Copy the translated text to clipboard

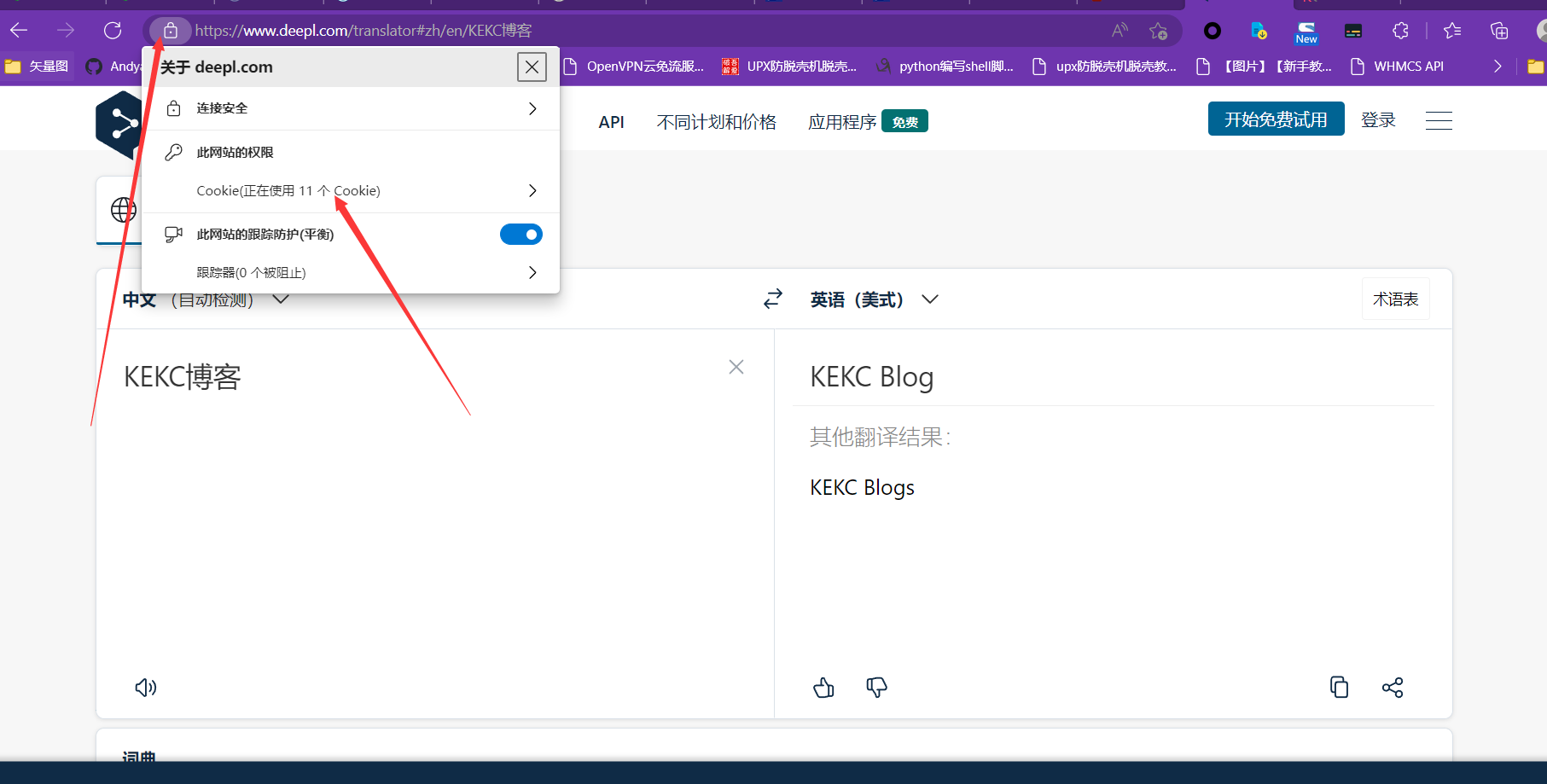click(x=1339, y=688)
